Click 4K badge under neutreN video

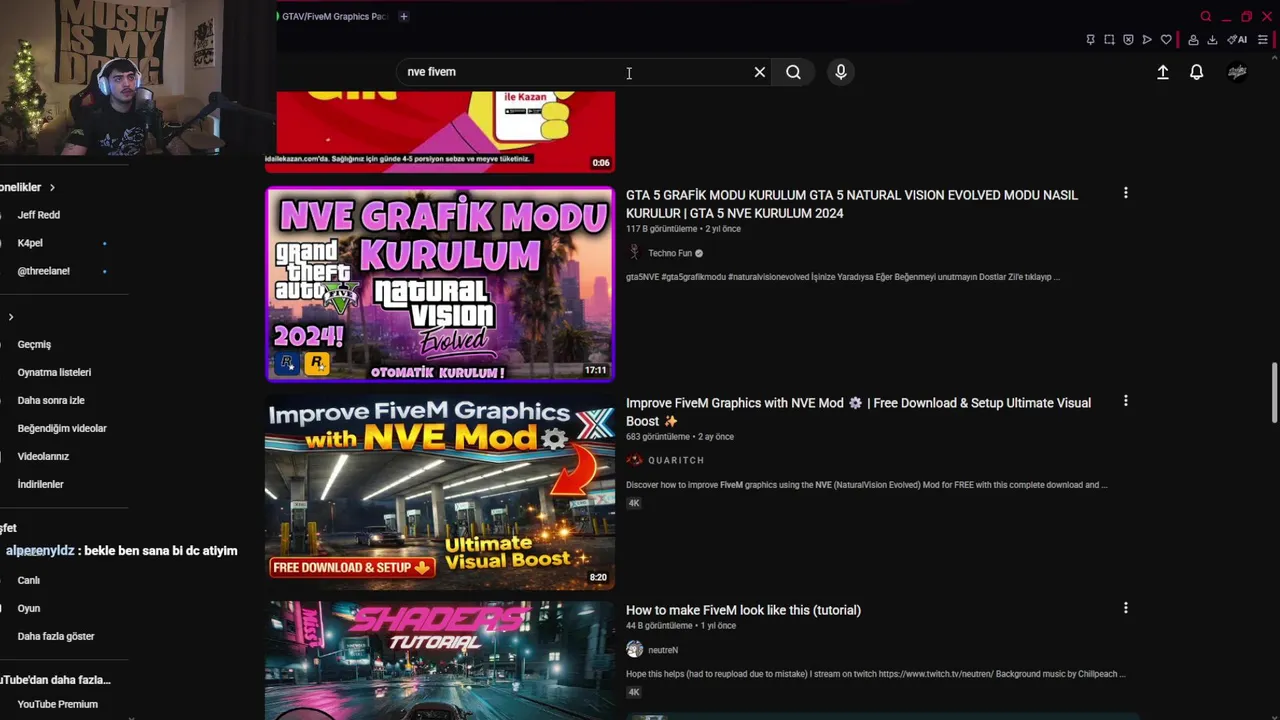[x=633, y=692]
